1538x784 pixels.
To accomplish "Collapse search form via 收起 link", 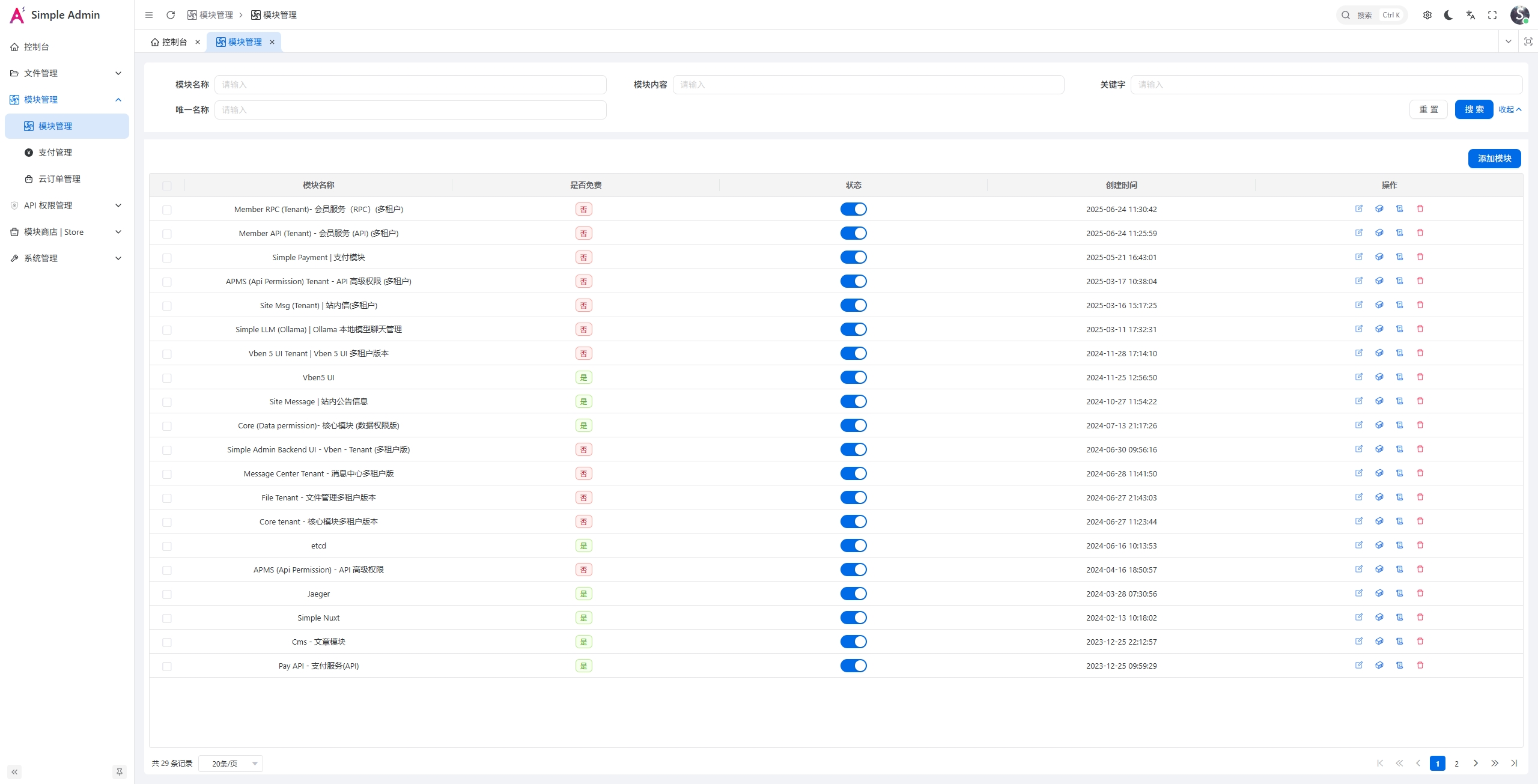I will click(x=1510, y=109).
